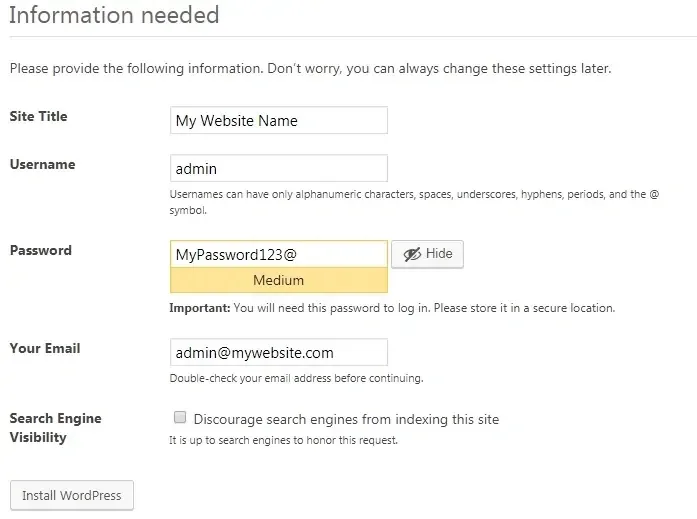Select the Password field showing MyPassword123@

tap(279, 254)
